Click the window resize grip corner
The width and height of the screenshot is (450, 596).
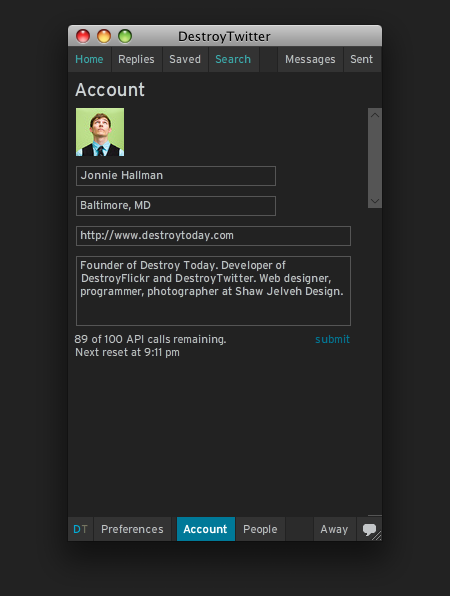tap(377, 536)
